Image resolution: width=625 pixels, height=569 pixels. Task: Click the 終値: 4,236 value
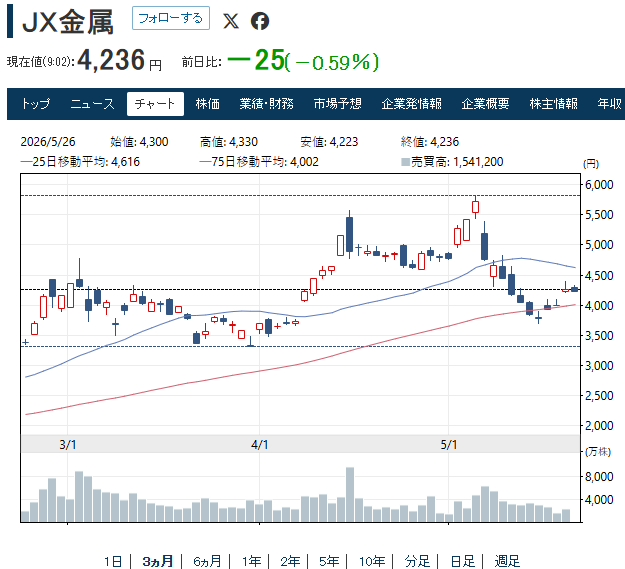pyautogui.click(x=430, y=142)
